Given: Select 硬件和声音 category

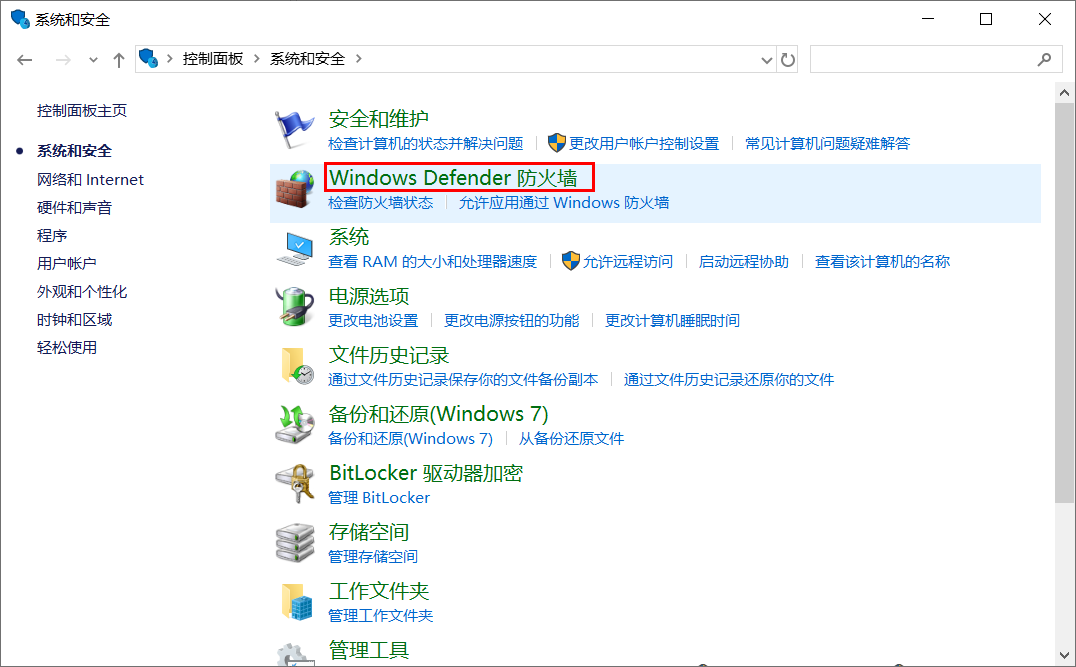Looking at the screenshot, I should coord(74,208).
